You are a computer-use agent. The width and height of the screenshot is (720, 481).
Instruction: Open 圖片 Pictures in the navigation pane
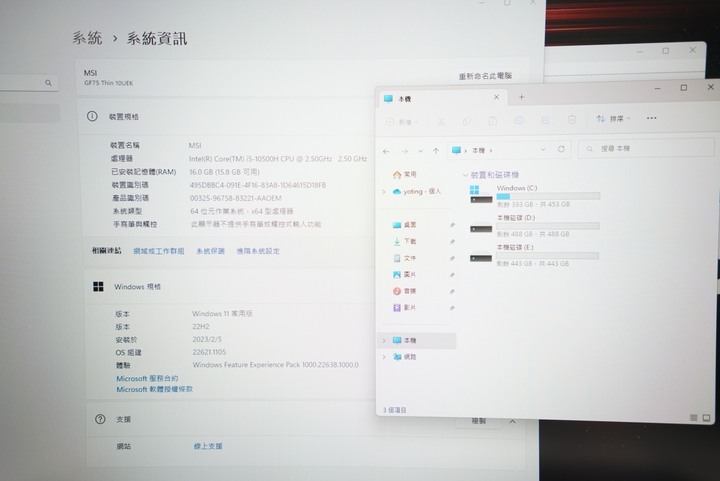405,274
